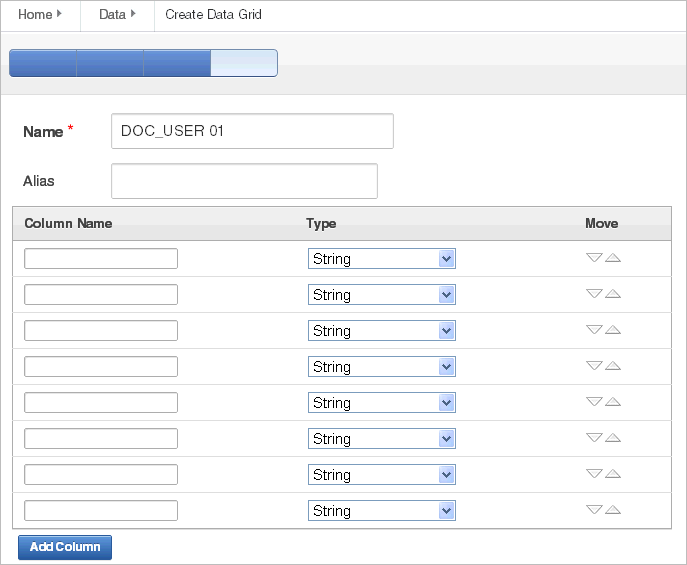687x565 pixels.
Task: Click move-down arrow in second column row
Action: 594,293
